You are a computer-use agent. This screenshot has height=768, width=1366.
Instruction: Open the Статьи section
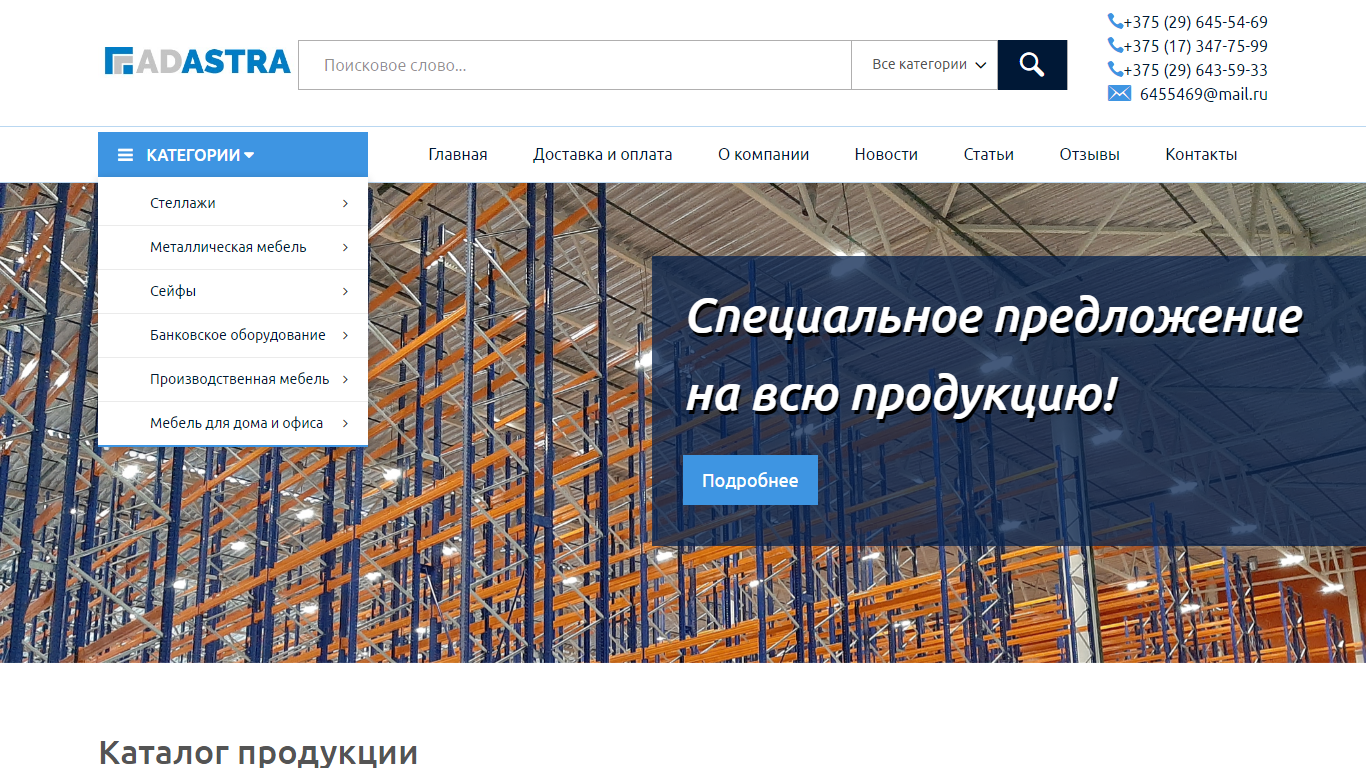(x=989, y=154)
